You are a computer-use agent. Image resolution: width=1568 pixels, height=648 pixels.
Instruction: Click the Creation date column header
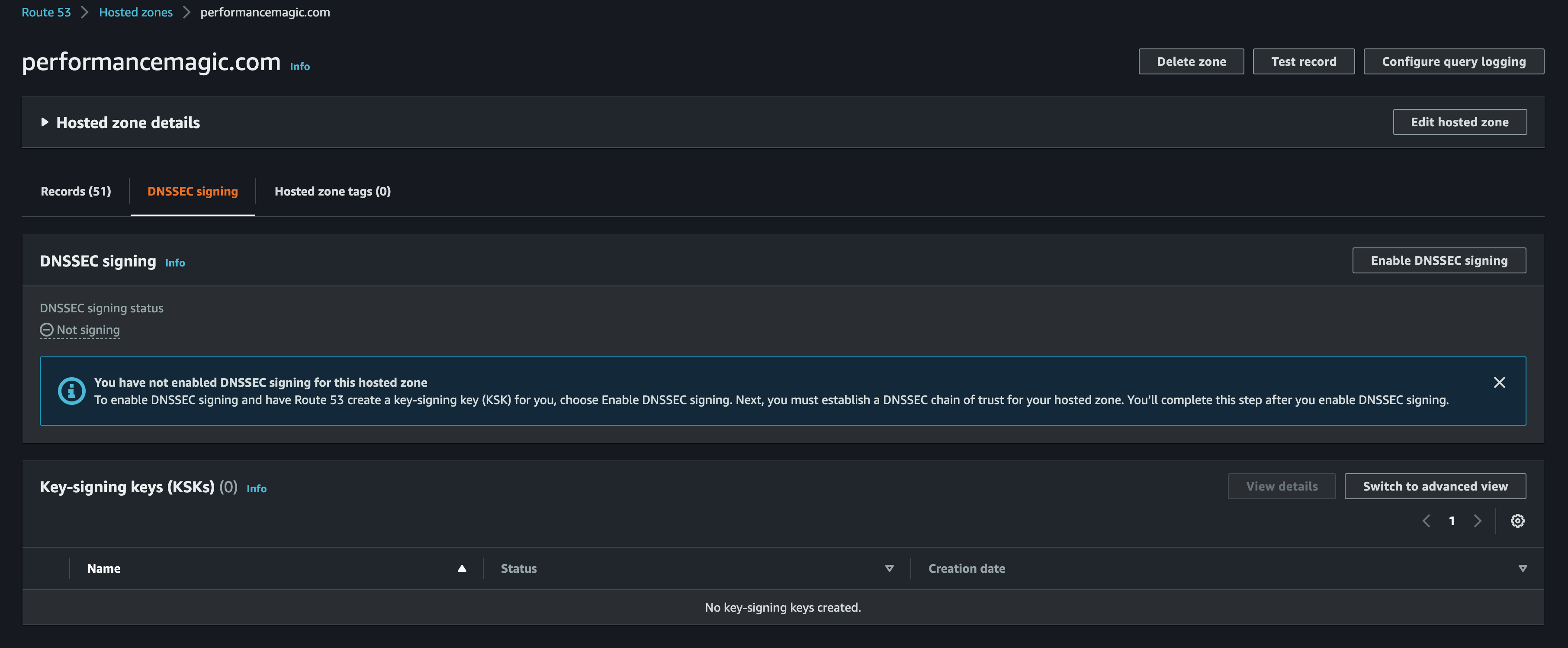(967, 568)
